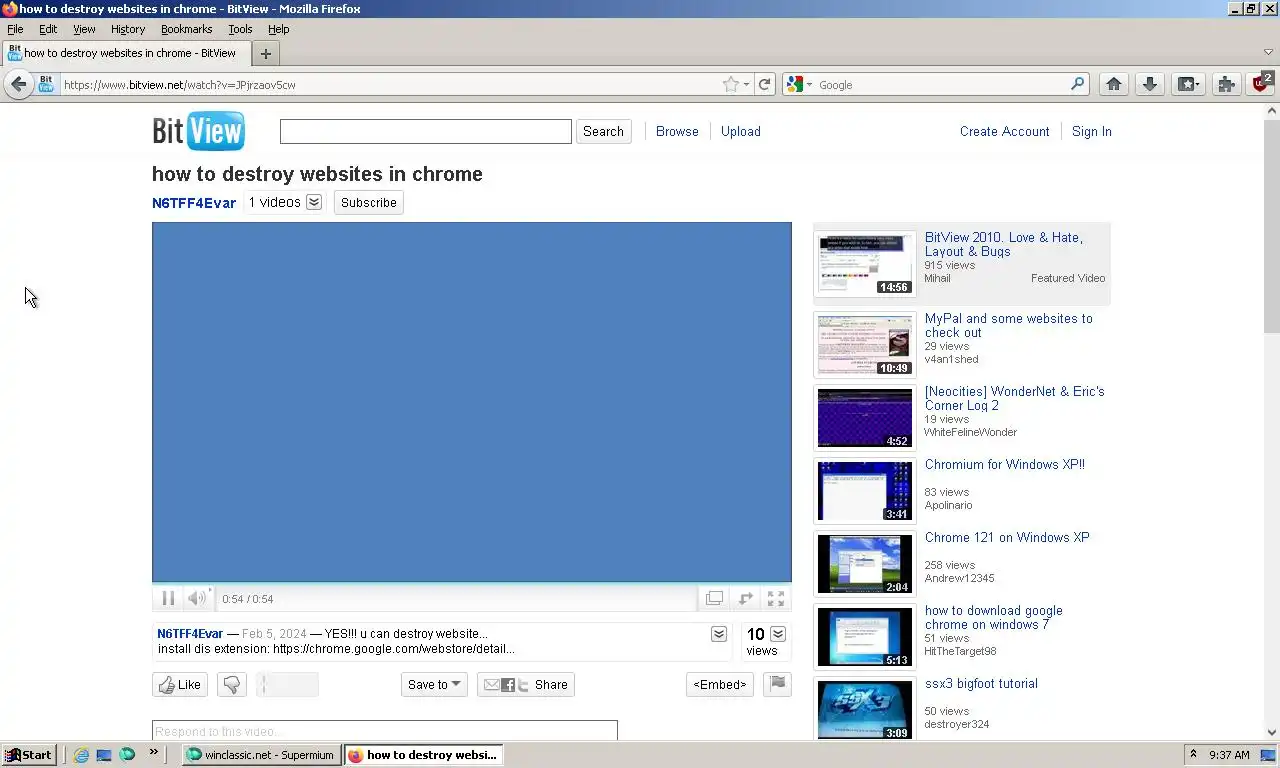Open the N6TFF4Evar channel link under the title

click(x=194, y=203)
